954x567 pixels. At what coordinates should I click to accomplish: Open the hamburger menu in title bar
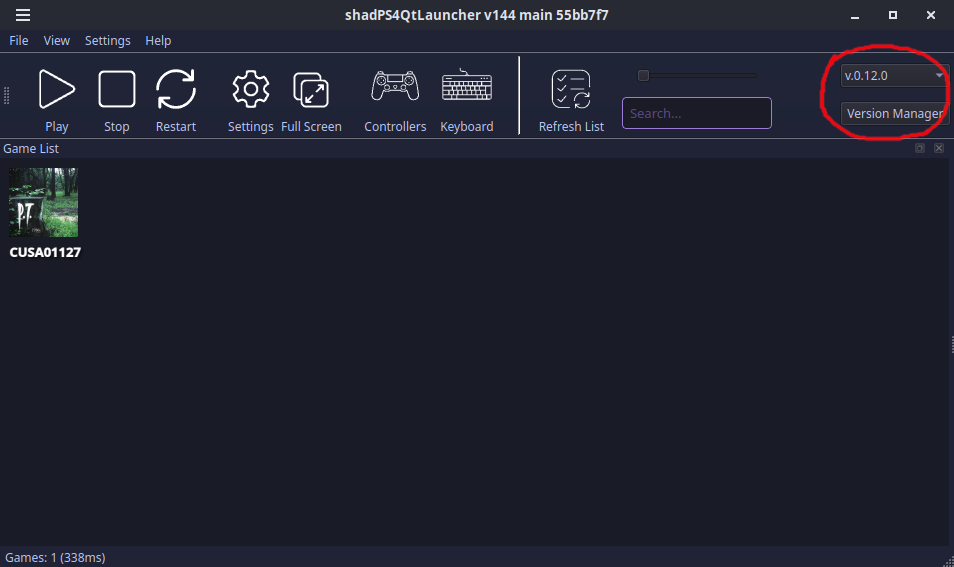click(23, 15)
